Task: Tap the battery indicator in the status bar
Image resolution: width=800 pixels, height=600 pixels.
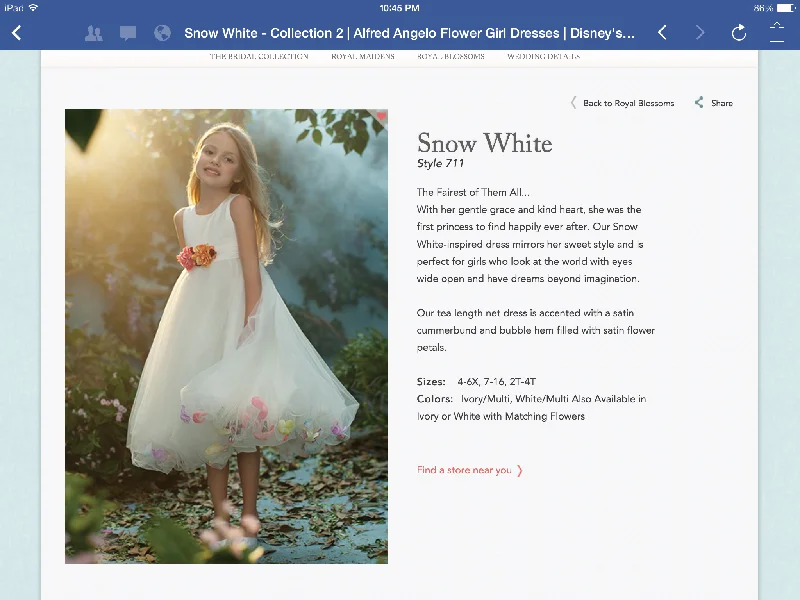Action: pyautogui.click(x=786, y=8)
